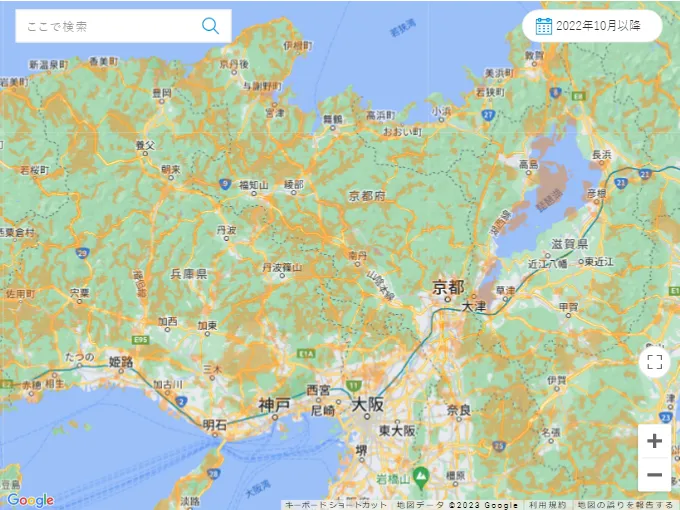Click the 姫路 city label
The height and width of the screenshot is (510, 680).
(121, 361)
